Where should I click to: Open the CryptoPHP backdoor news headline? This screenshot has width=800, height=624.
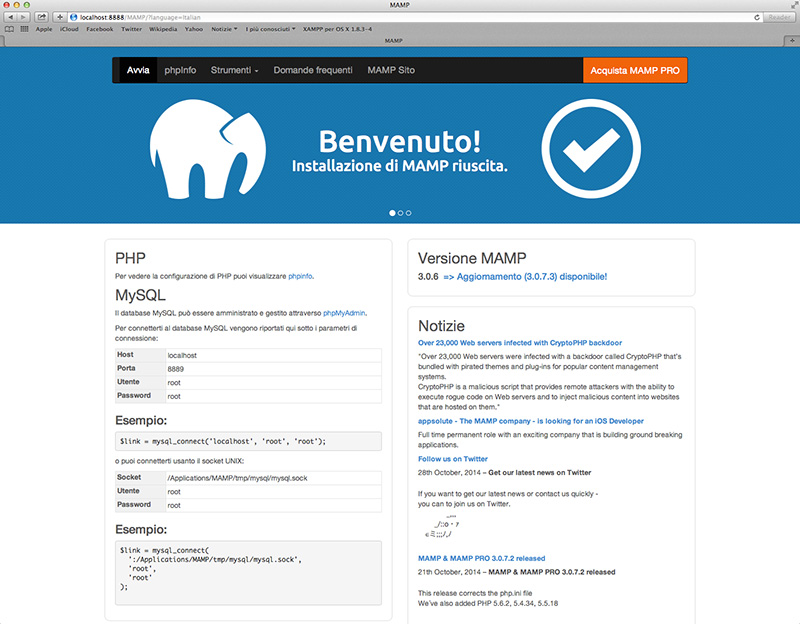520,343
